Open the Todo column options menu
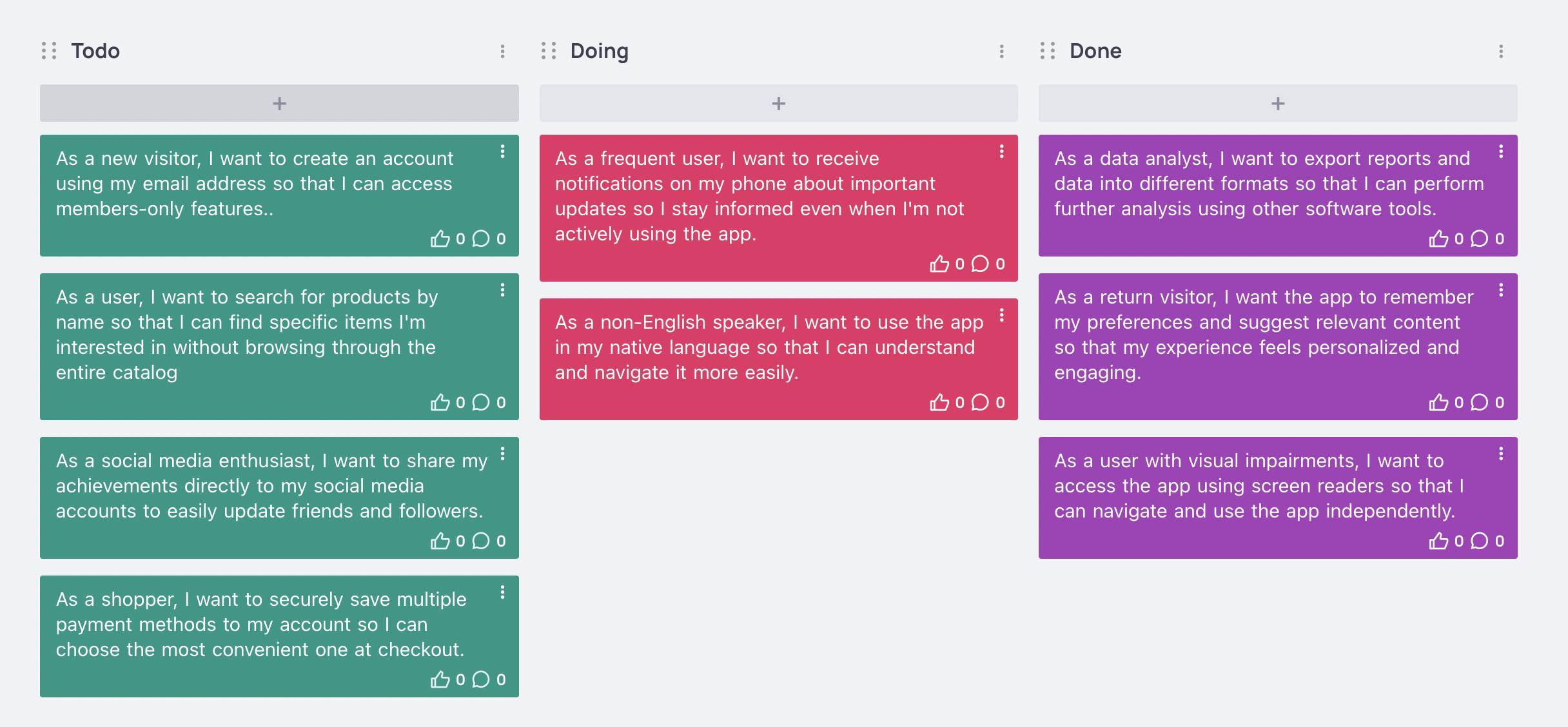 tap(502, 51)
